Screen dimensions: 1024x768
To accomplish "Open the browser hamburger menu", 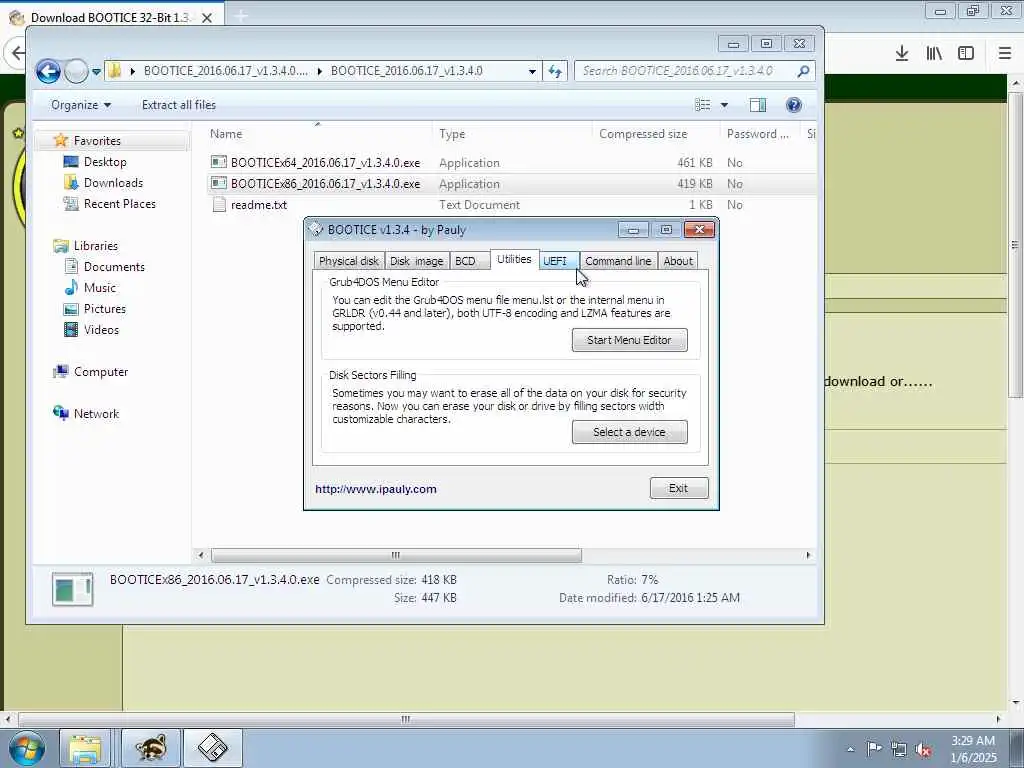I will click(1004, 53).
